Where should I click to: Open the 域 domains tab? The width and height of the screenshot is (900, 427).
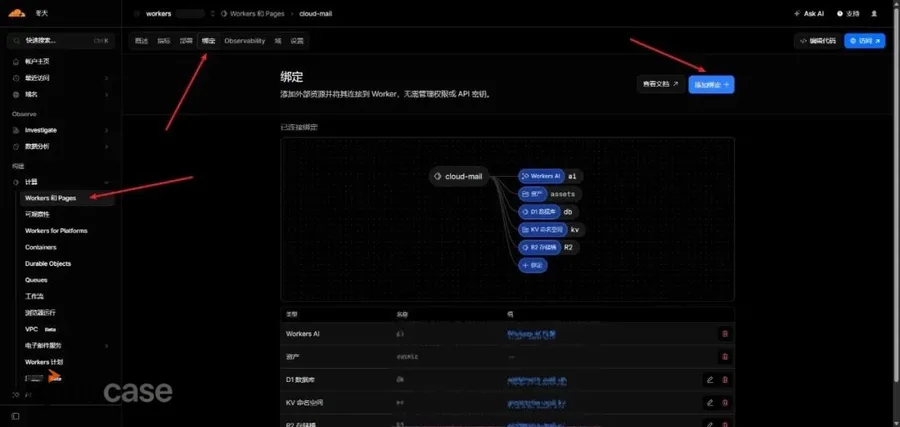coord(278,41)
